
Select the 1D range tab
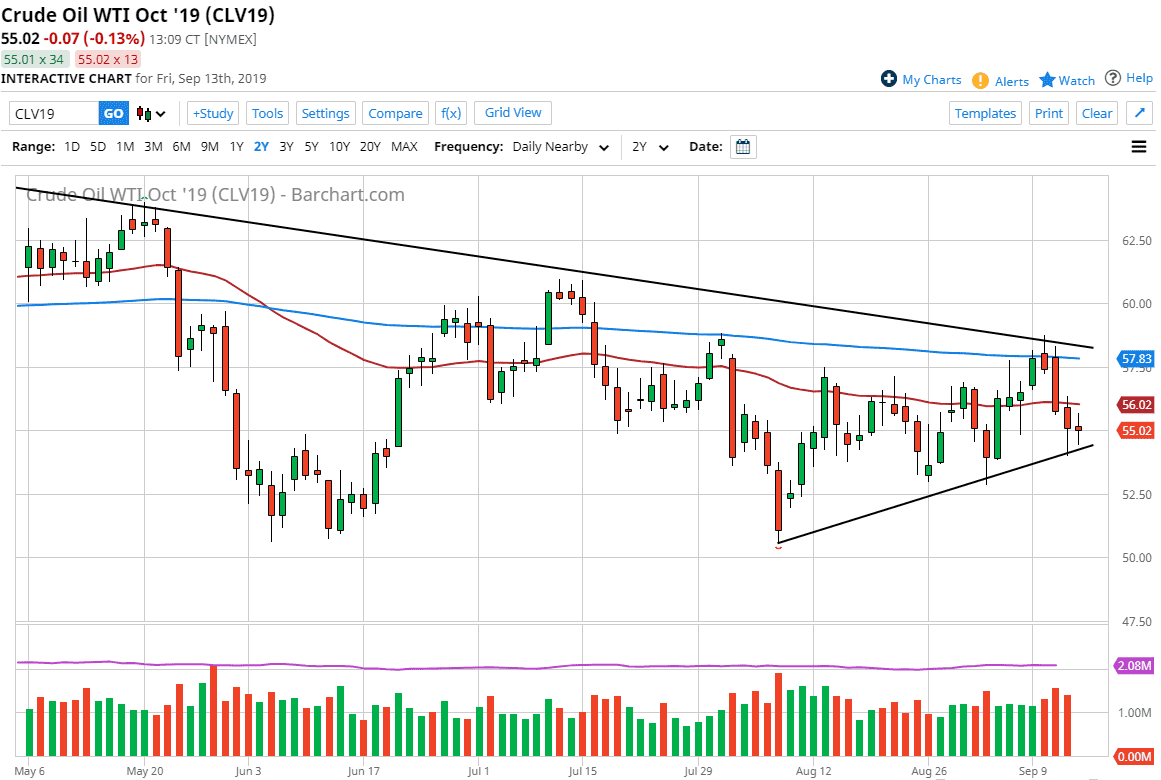pos(71,146)
